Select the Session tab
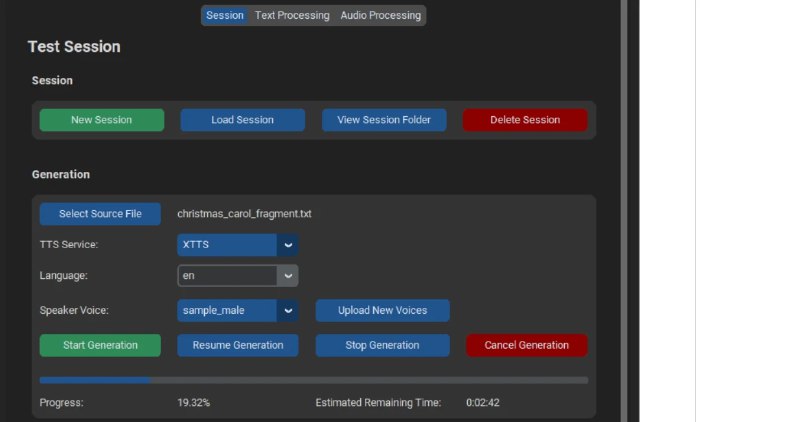 [225, 16]
